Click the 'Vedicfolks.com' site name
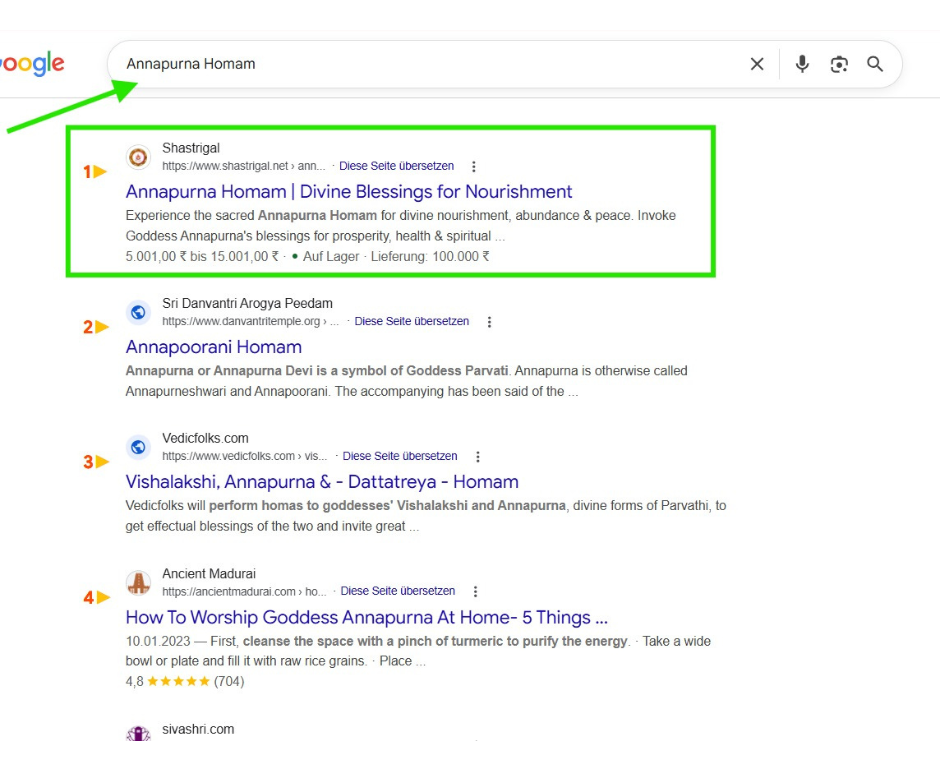Screen dimensions: 940x771 point(205,438)
